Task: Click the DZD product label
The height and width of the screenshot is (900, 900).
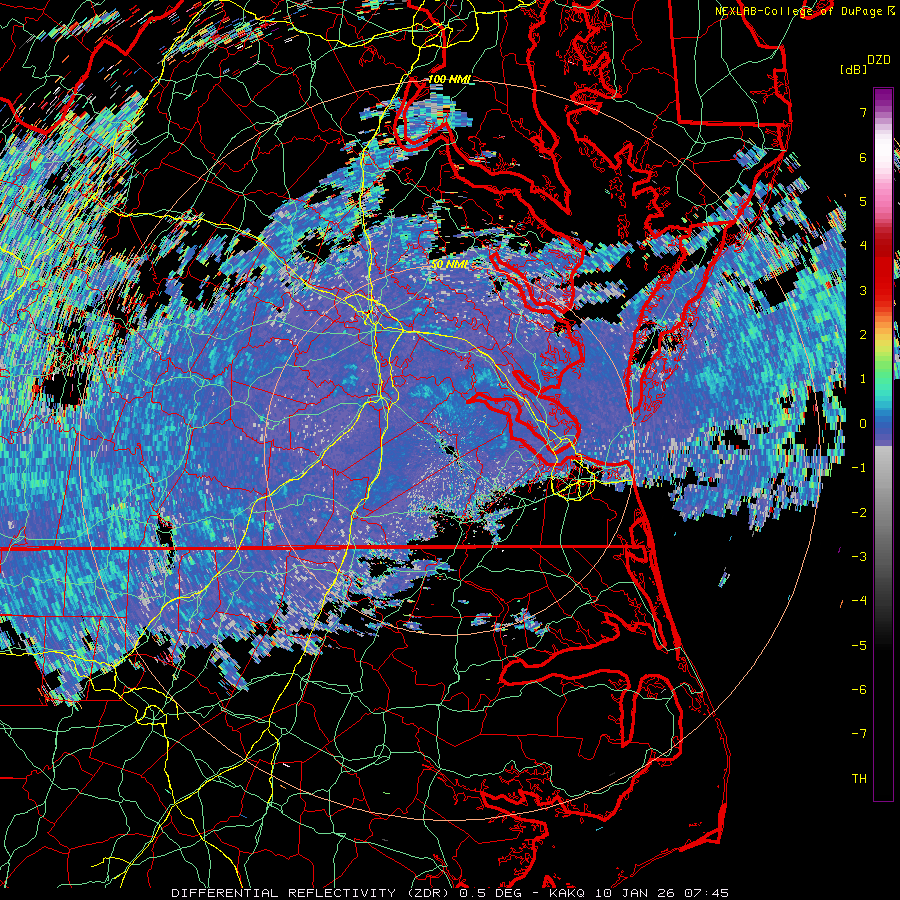Action: click(x=878, y=60)
